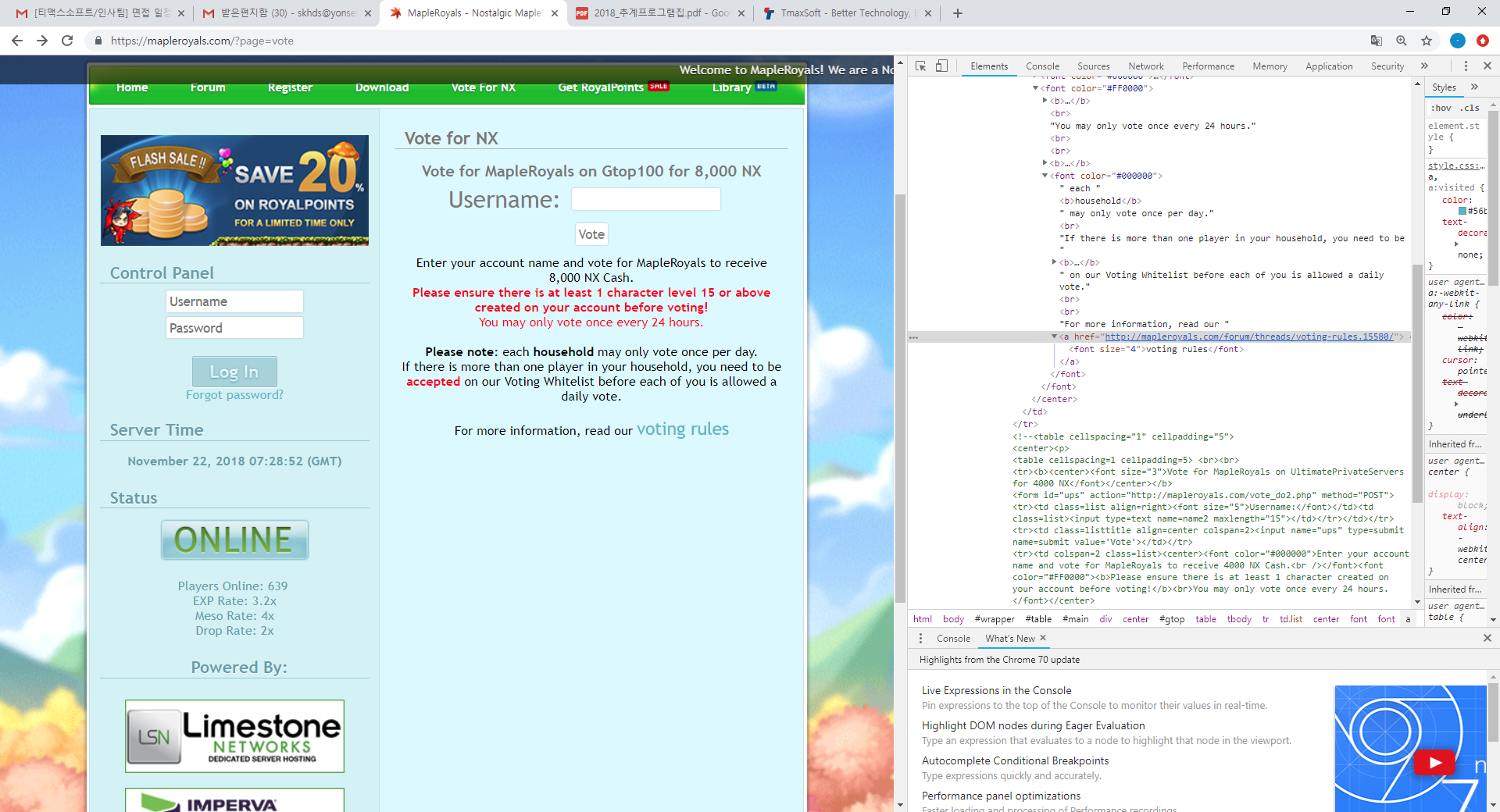This screenshot has height=812, width=1500.
Task: Show more Styles pane tabs chevron
Action: click(x=1474, y=87)
